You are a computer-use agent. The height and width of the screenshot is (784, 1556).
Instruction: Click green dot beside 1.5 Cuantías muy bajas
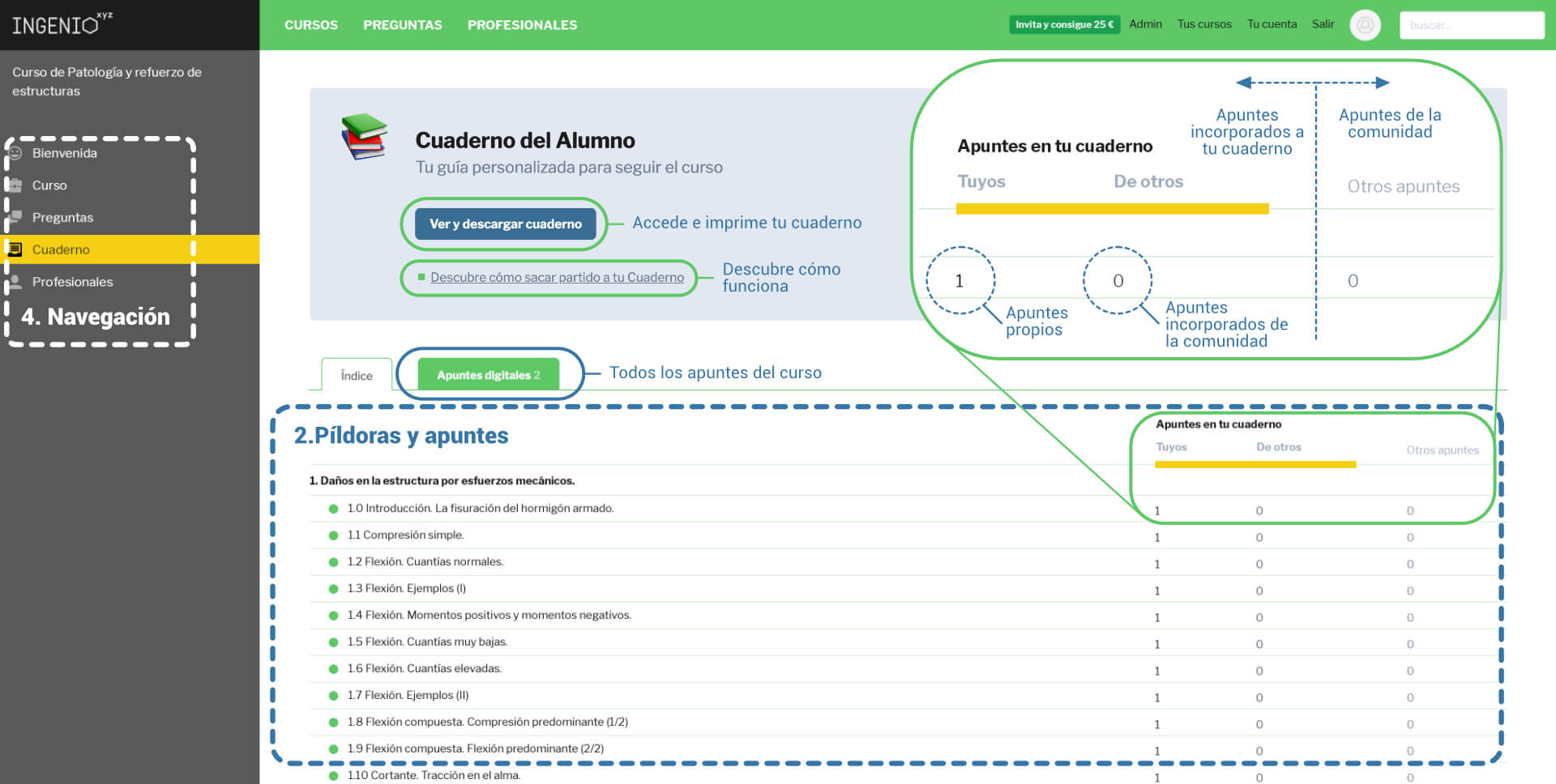333,642
